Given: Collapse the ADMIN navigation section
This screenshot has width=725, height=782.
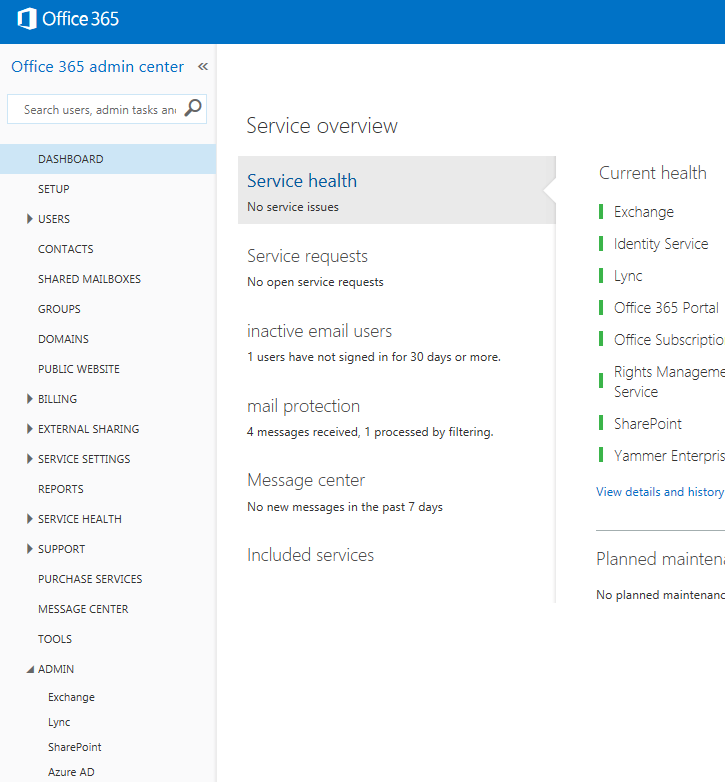Looking at the screenshot, I should pyautogui.click(x=30, y=669).
